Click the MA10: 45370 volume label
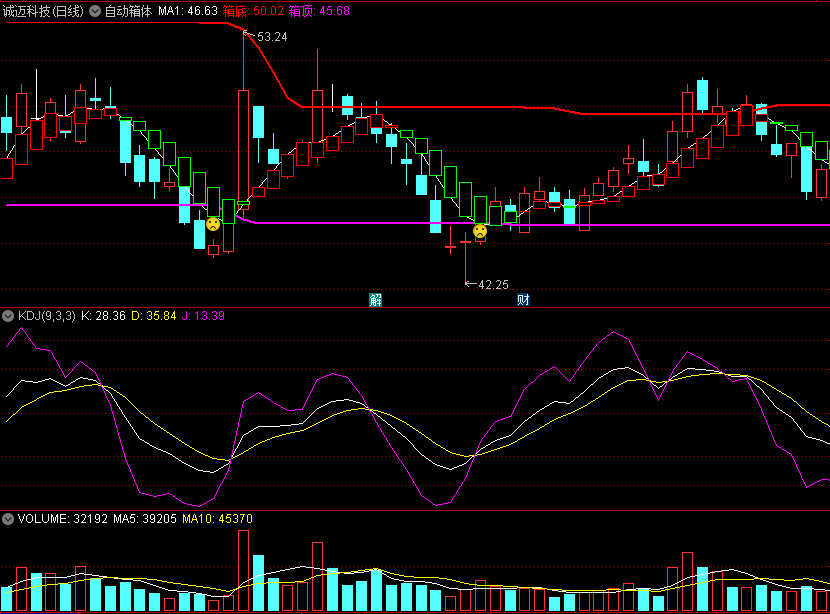Viewport: 830px width, 614px height. 218,519
